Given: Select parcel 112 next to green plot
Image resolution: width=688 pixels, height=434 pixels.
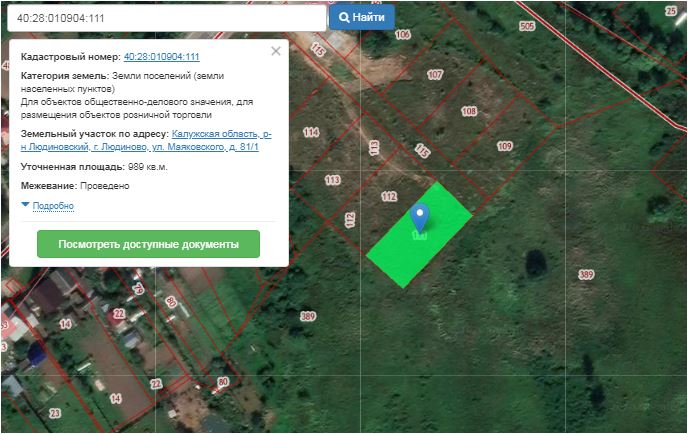Looking at the screenshot, I should coord(389,197).
